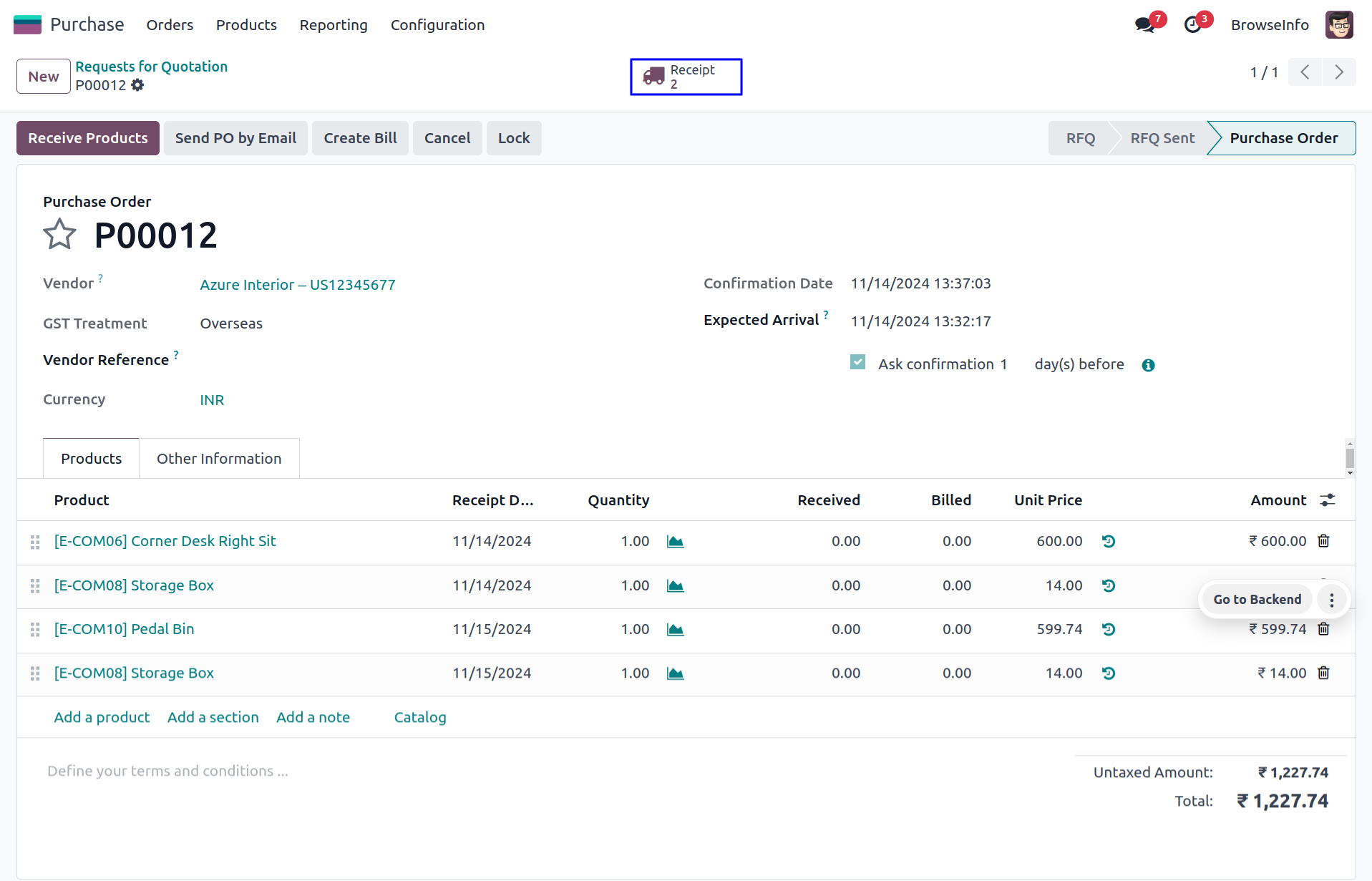Screen dimensions: 1372x881
Task: Click the reminder days value 1
Action: [x=1003, y=364]
